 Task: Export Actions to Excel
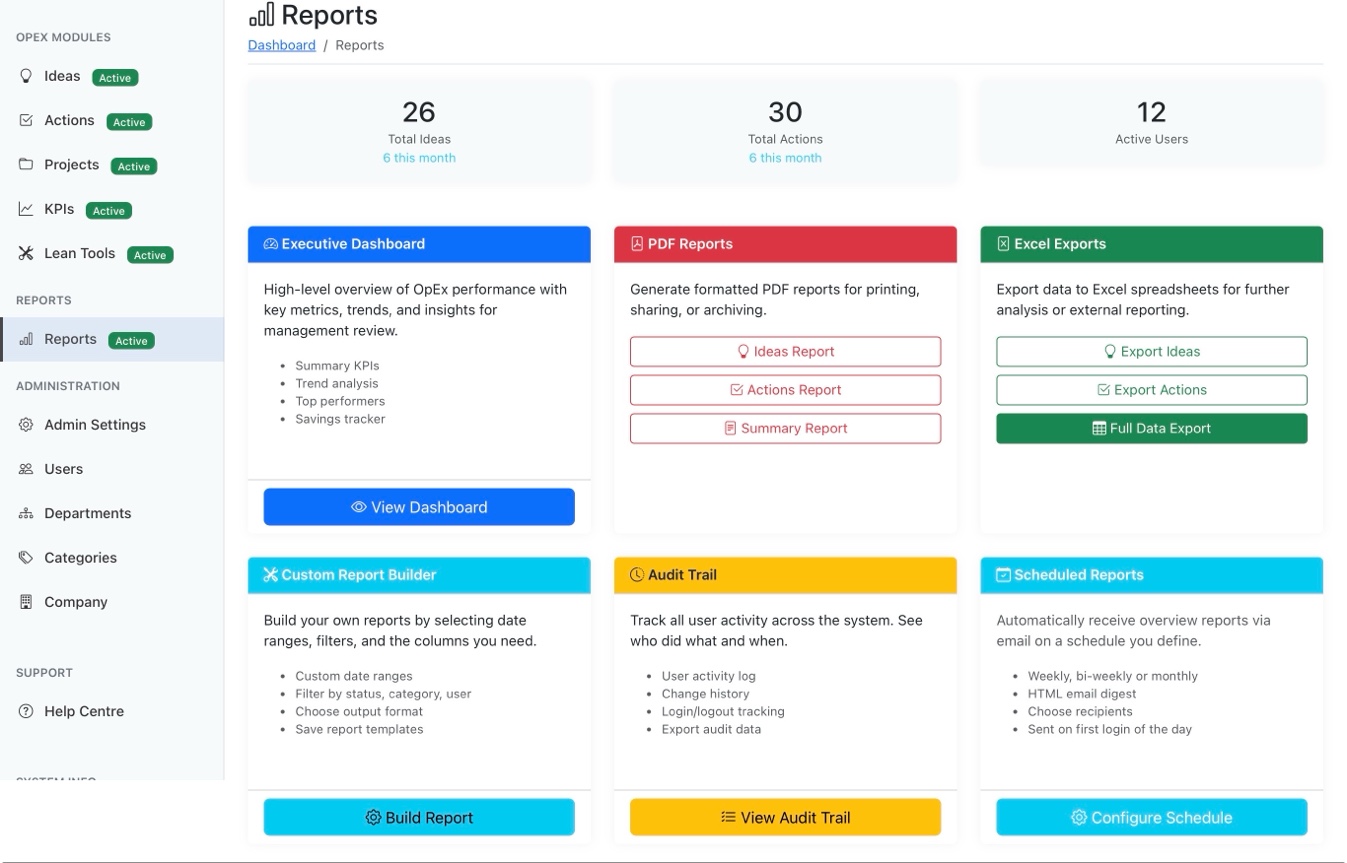[1151, 390]
